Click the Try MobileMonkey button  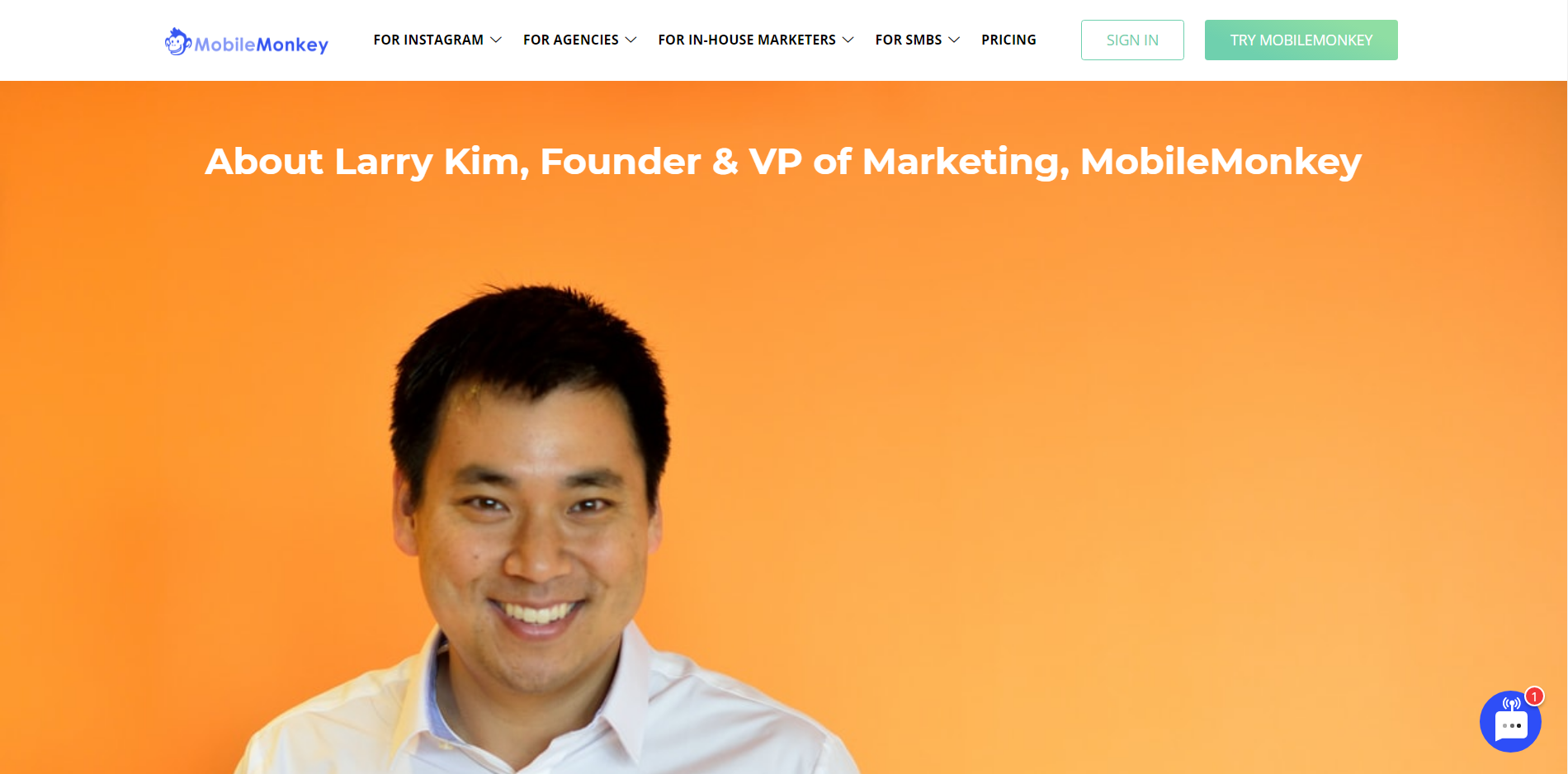[1301, 40]
